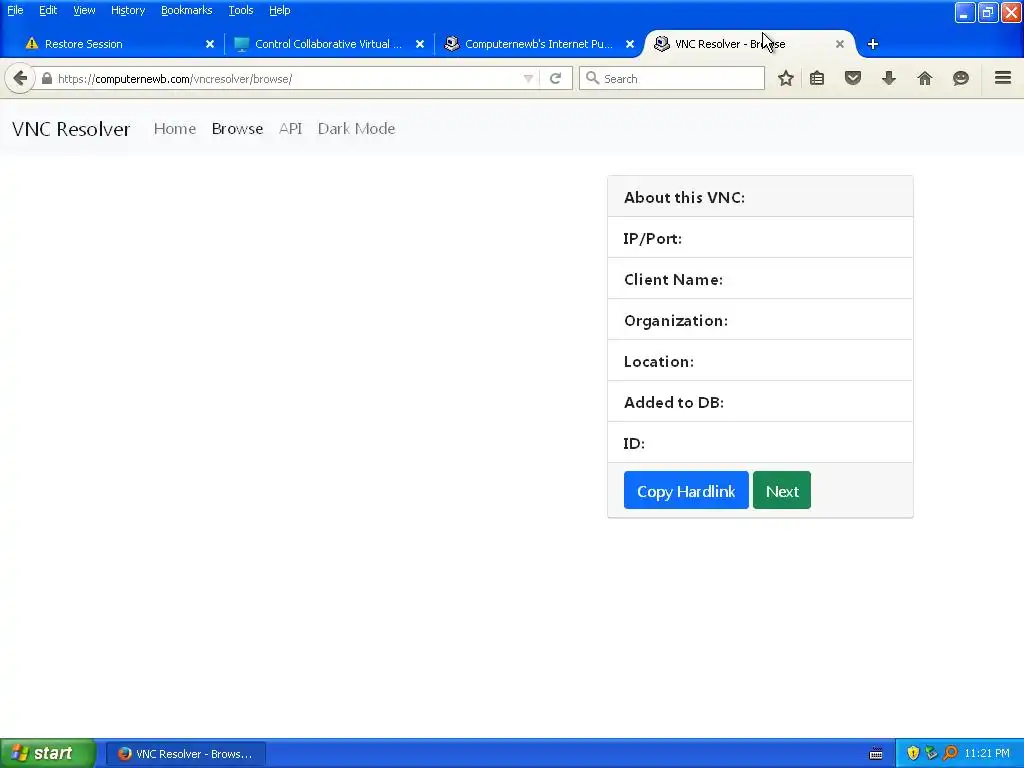
Task: Go to Firefox home page icon
Action: click(x=925, y=79)
